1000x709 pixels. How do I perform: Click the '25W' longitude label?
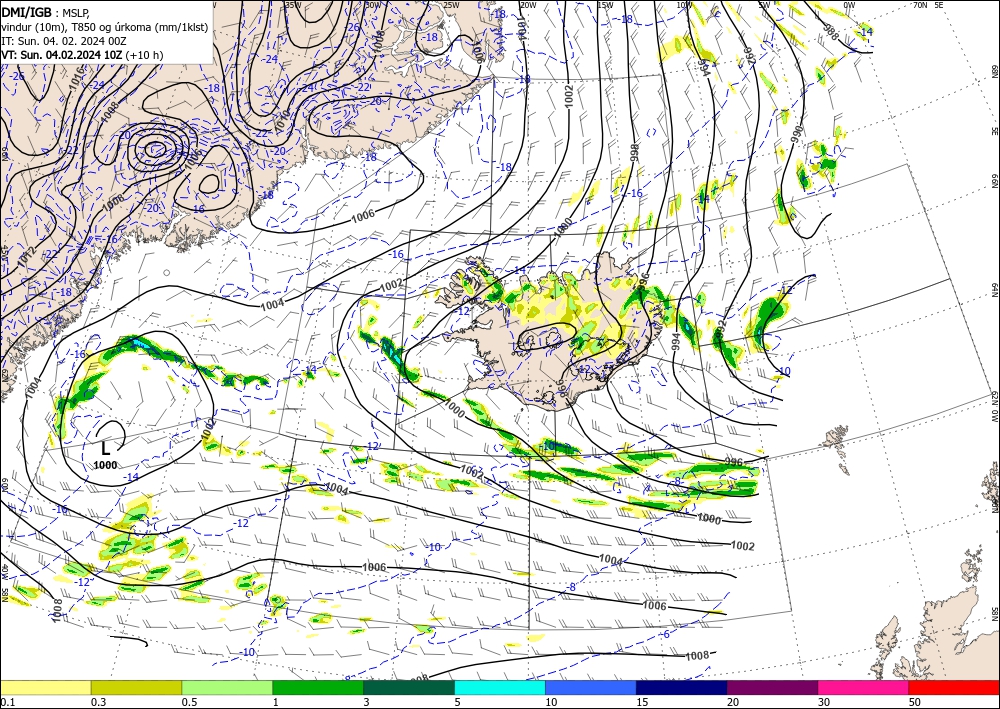click(451, 4)
